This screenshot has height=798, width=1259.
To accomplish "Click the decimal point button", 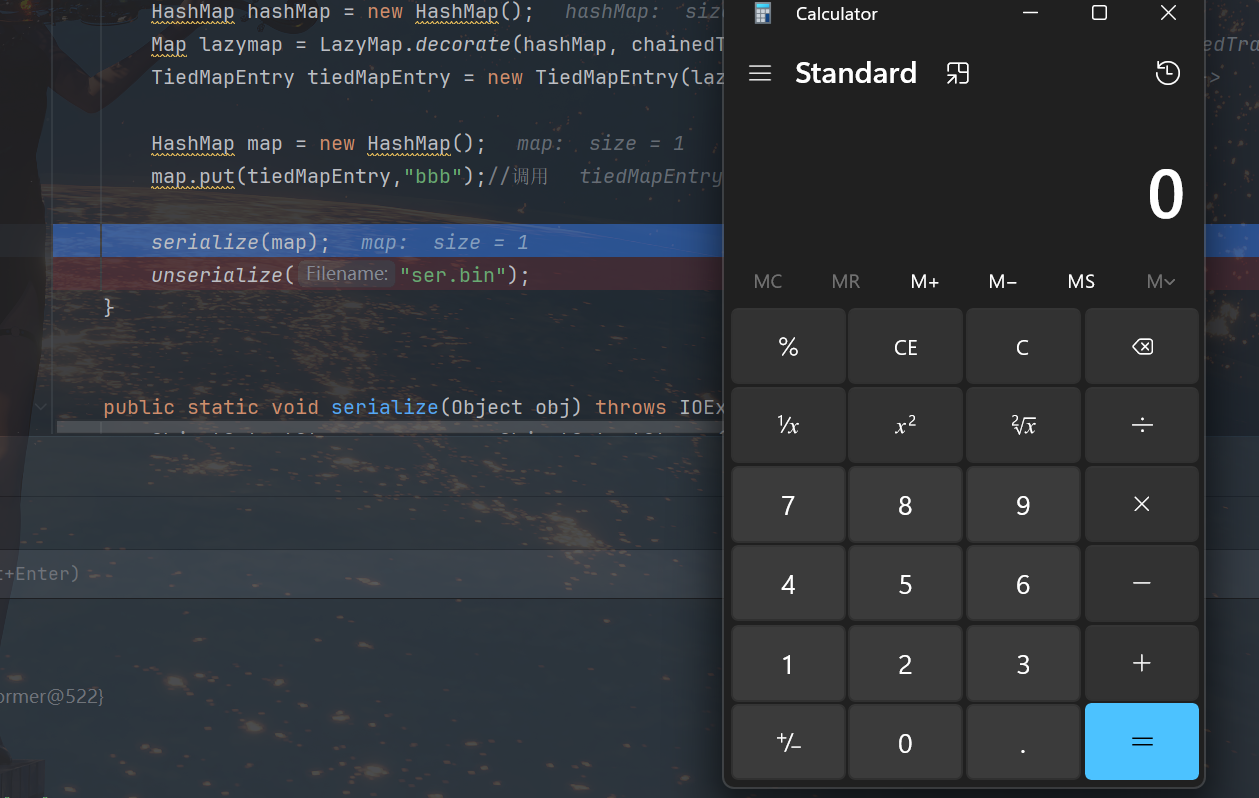I will [1022, 743].
